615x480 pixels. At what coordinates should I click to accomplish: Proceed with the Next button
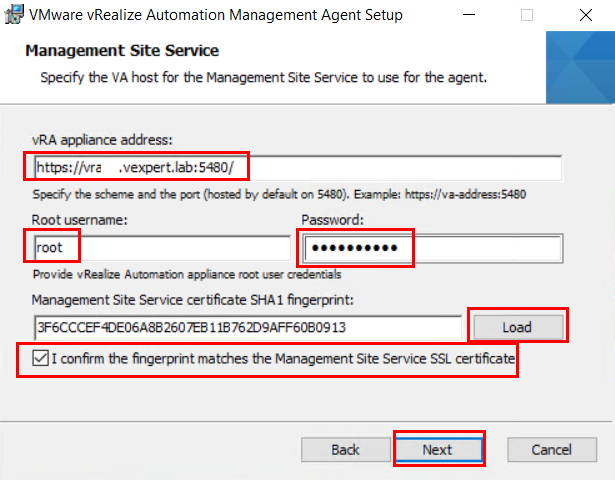point(439,449)
